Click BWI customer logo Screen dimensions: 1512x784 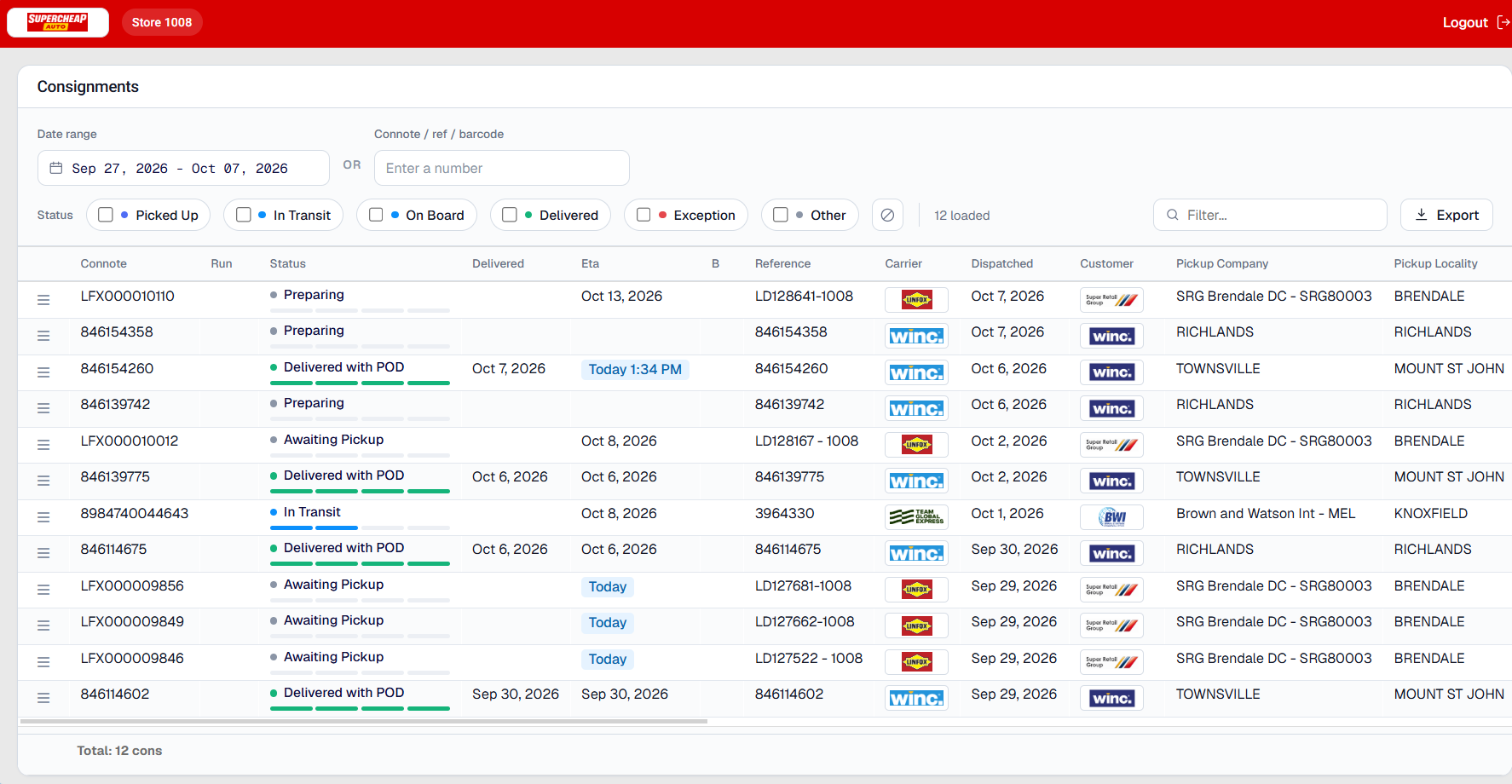pos(1111,517)
